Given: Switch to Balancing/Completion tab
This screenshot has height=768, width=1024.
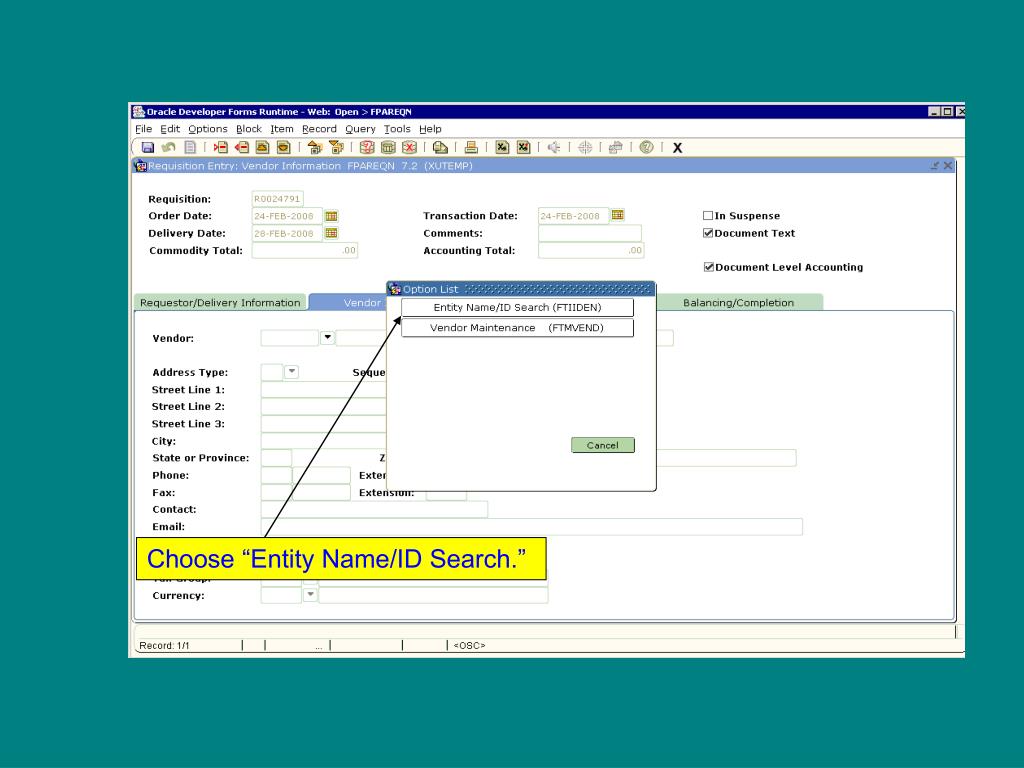Looking at the screenshot, I should pyautogui.click(x=739, y=302).
